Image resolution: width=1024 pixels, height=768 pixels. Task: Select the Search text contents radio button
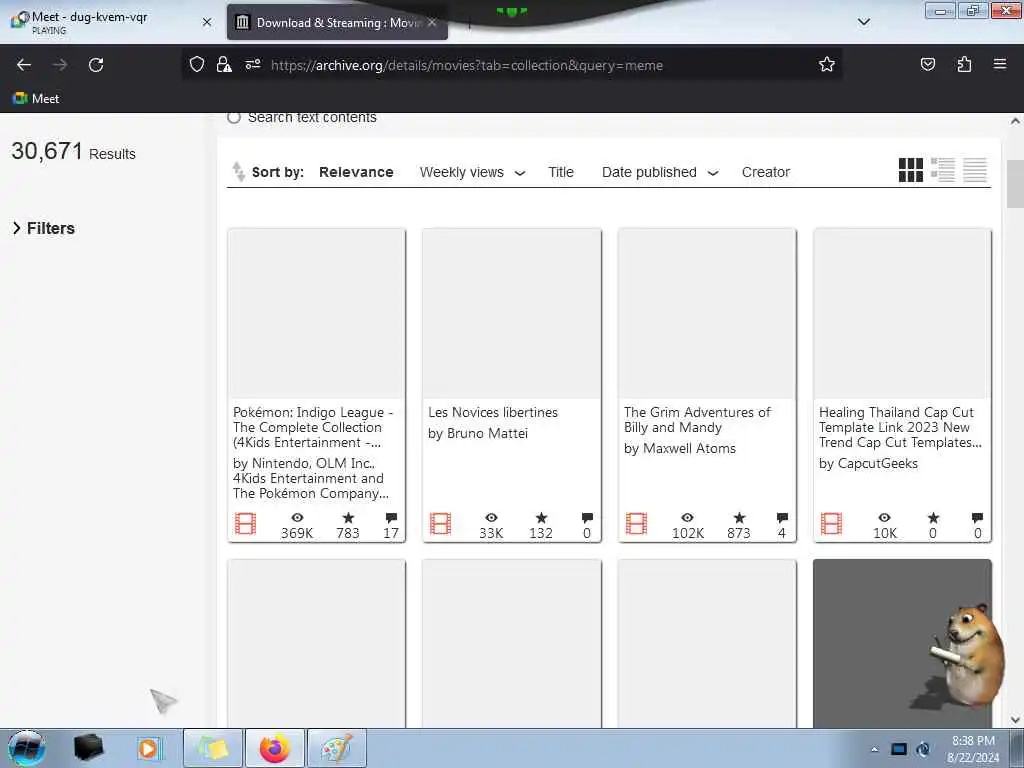(x=234, y=118)
